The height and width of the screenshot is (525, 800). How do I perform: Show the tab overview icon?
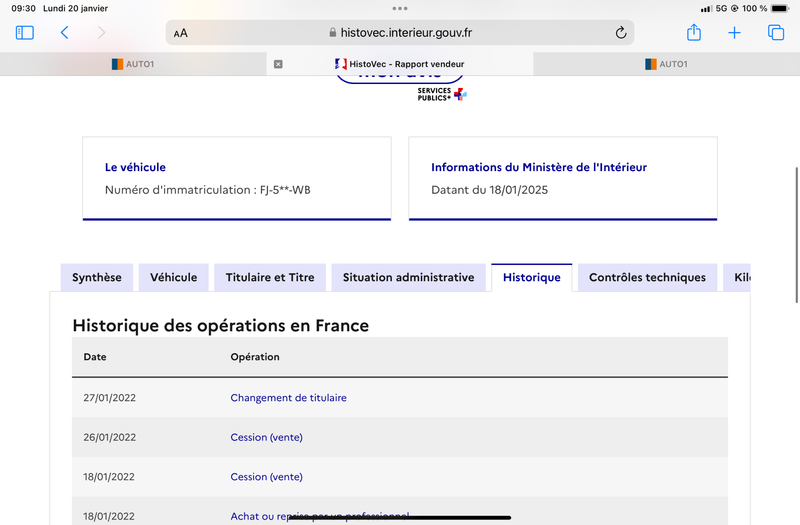(x=776, y=33)
